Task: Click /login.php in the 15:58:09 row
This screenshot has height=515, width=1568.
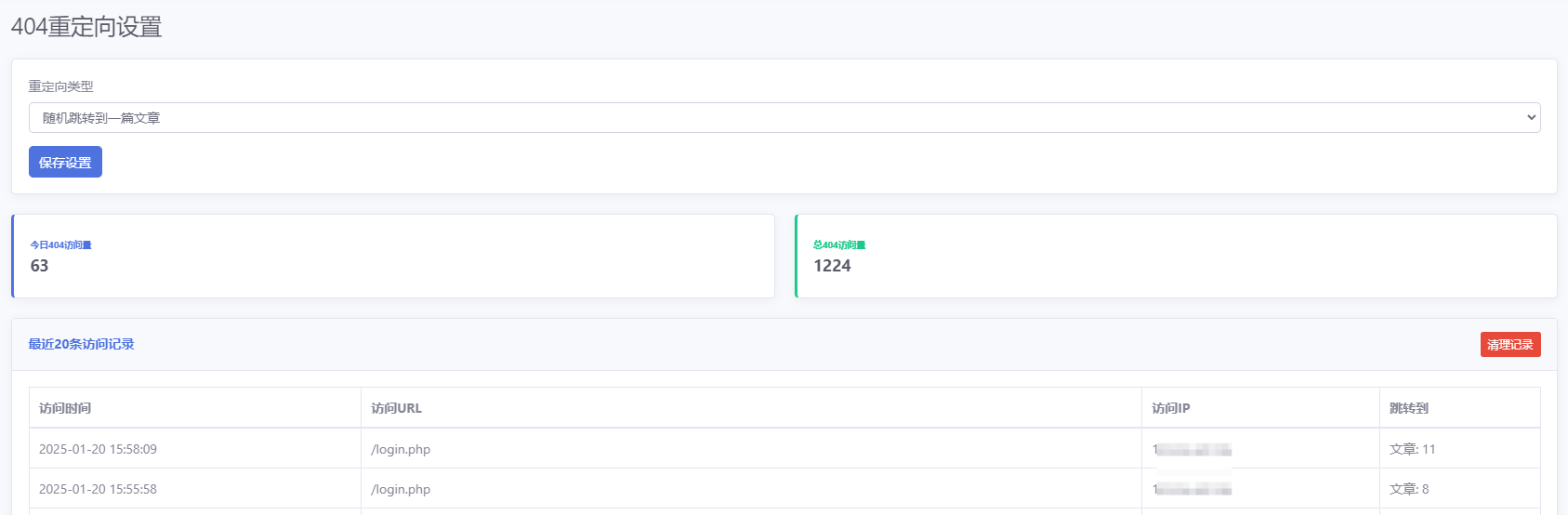Action: point(401,449)
